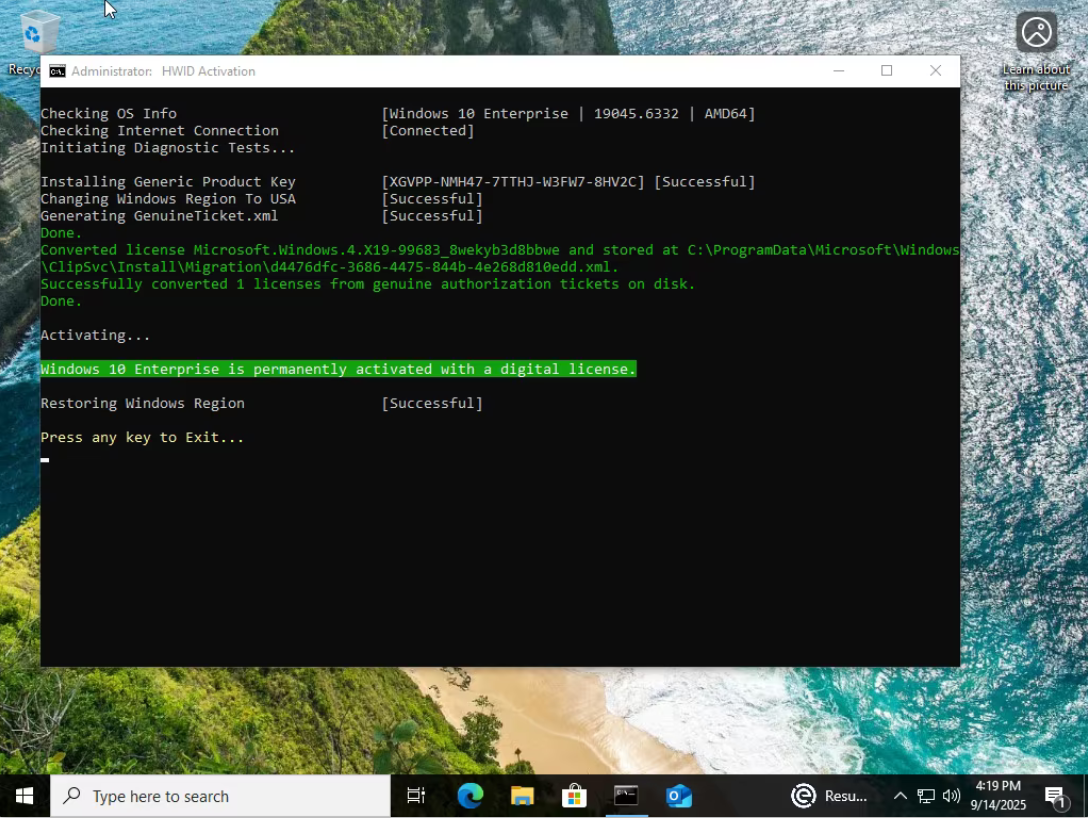Click the Press any key to Exit text
The height and width of the screenshot is (818, 1088).
[x=142, y=437]
